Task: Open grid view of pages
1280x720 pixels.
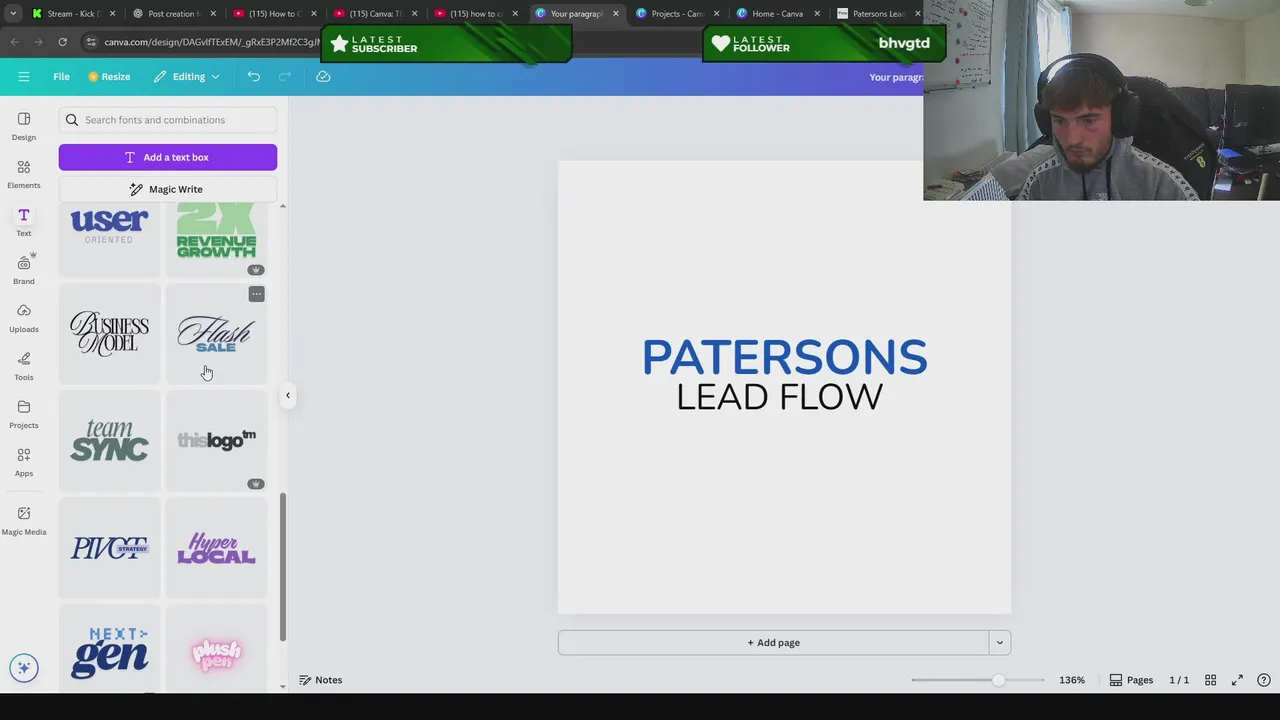Action: [1210, 680]
